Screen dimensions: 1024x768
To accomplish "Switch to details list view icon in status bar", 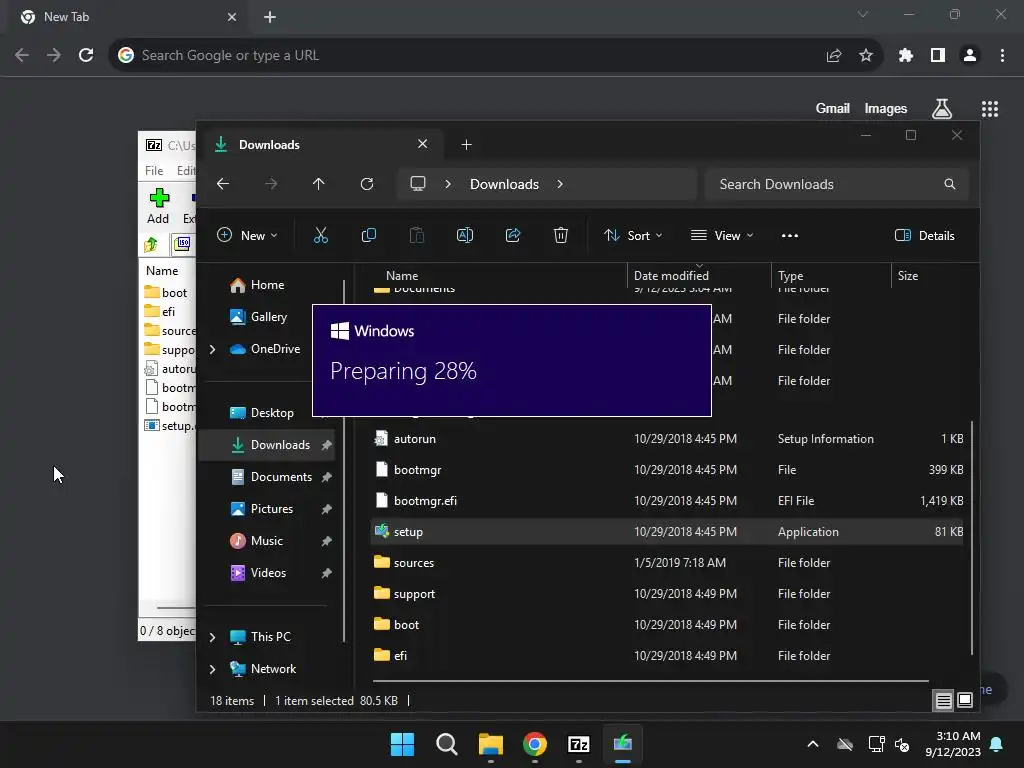I will 943,701.
